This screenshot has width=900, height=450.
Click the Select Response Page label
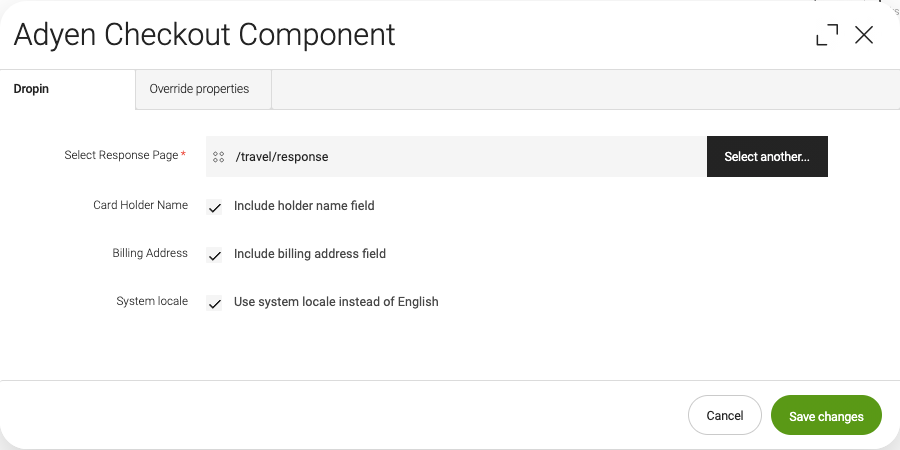121,156
